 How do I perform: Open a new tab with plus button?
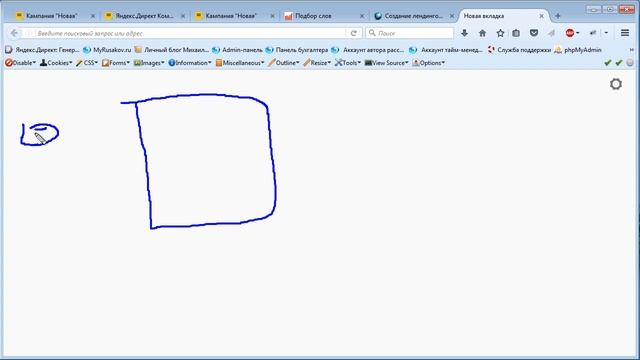click(x=558, y=16)
